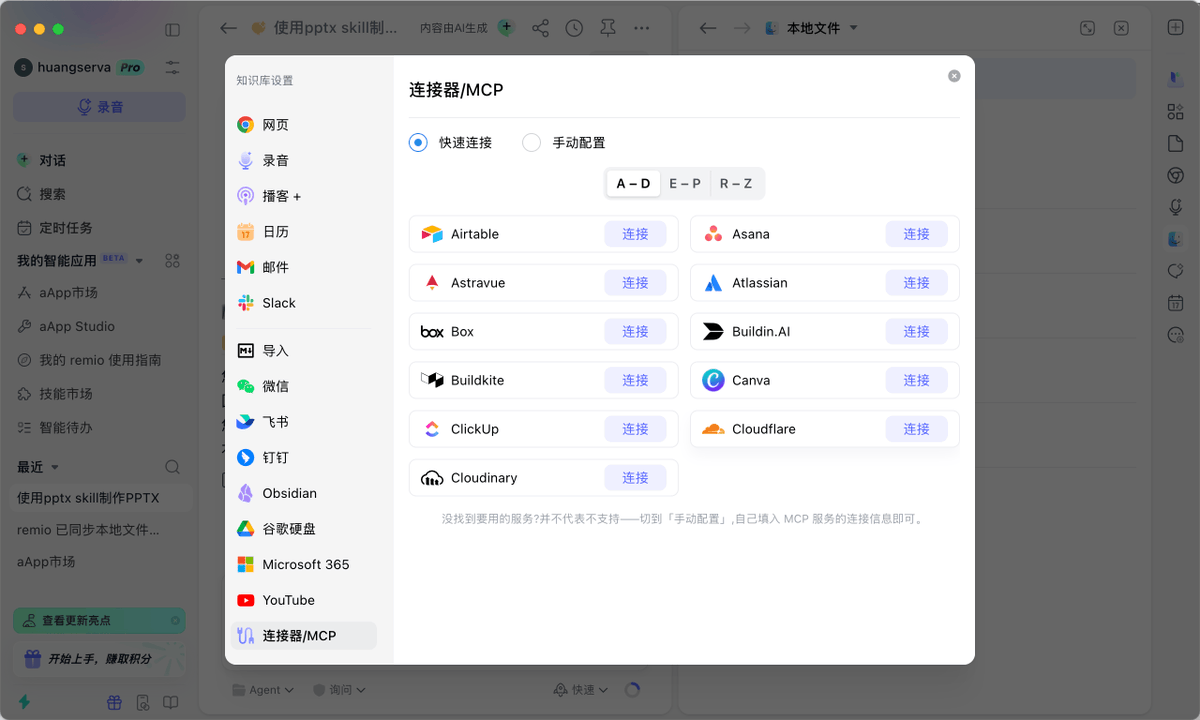Image resolution: width=1200 pixels, height=720 pixels.
Task: Connect the Box service
Action: pos(635,332)
